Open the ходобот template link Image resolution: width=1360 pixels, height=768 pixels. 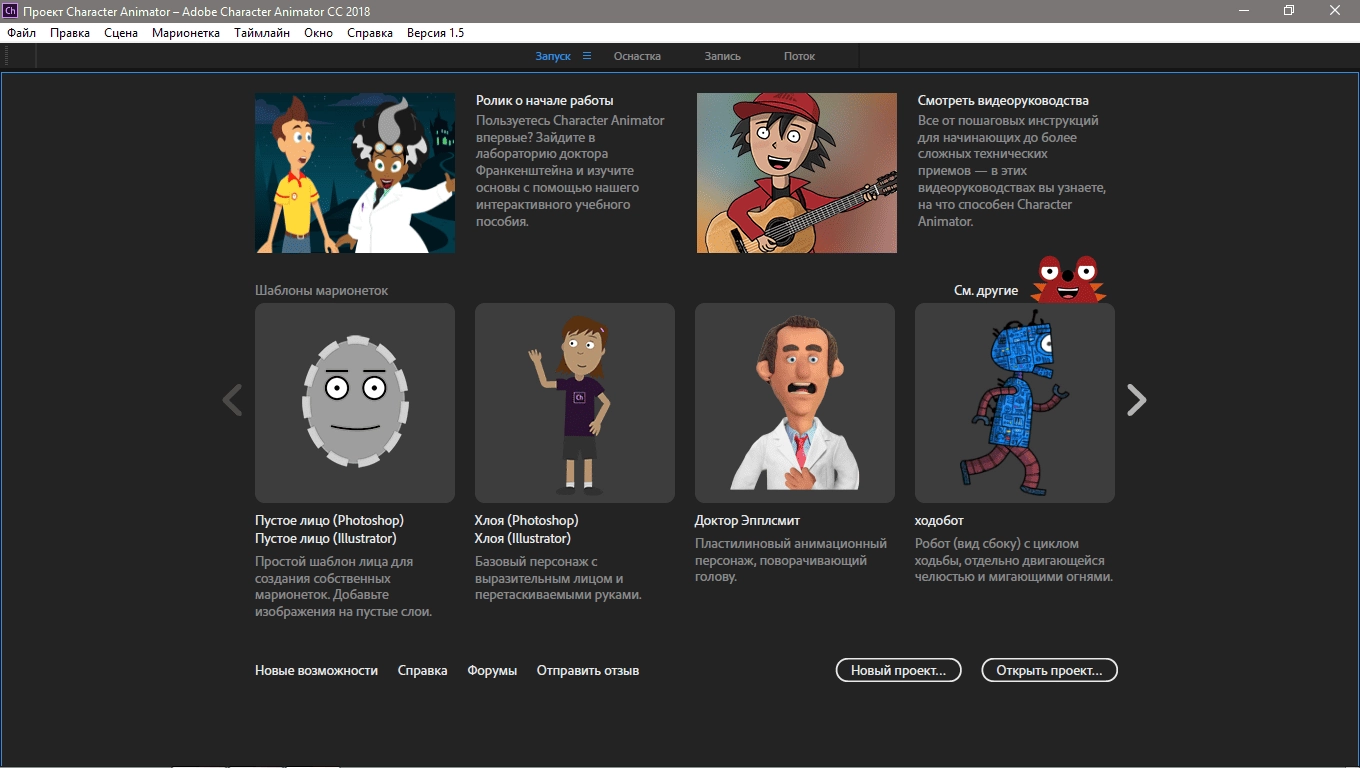coord(939,520)
